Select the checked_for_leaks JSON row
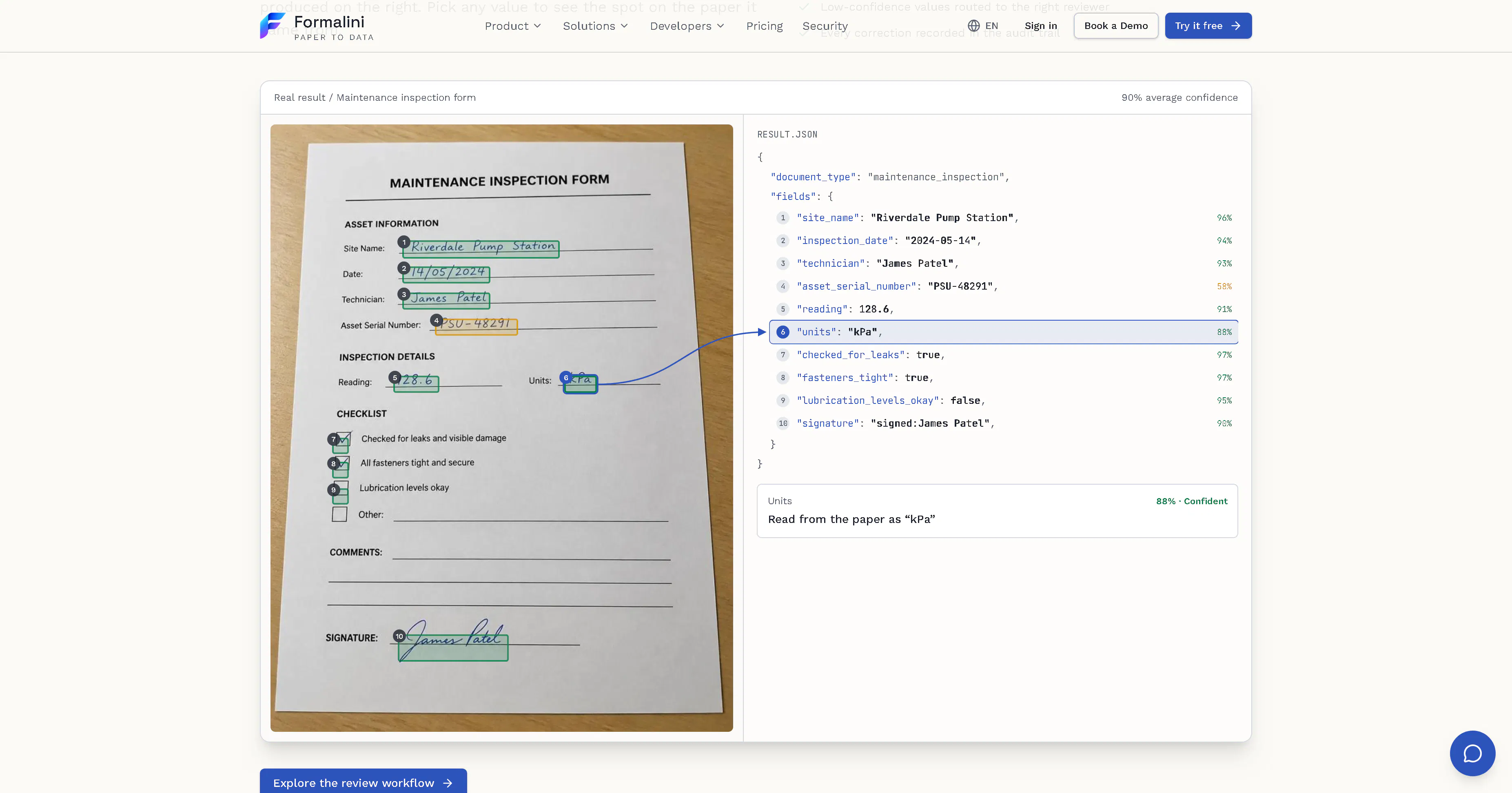The image size is (1512, 793). [1004, 355]
